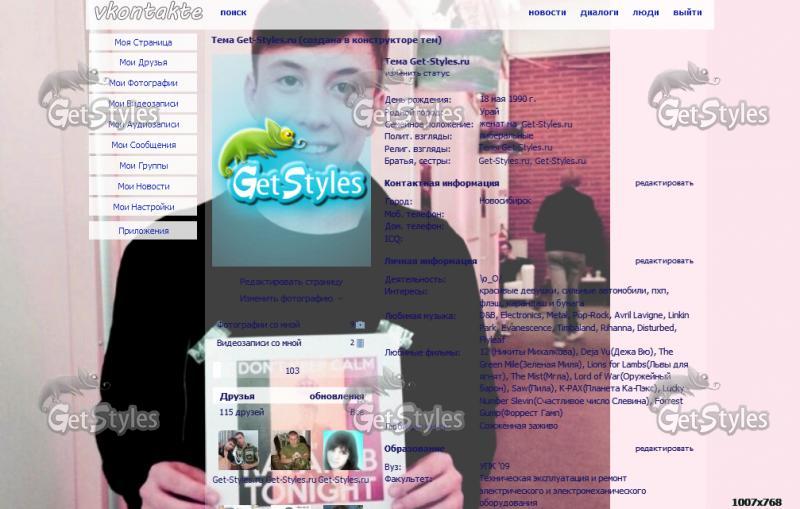Click the interest сильные автомобили

point(605,291)
